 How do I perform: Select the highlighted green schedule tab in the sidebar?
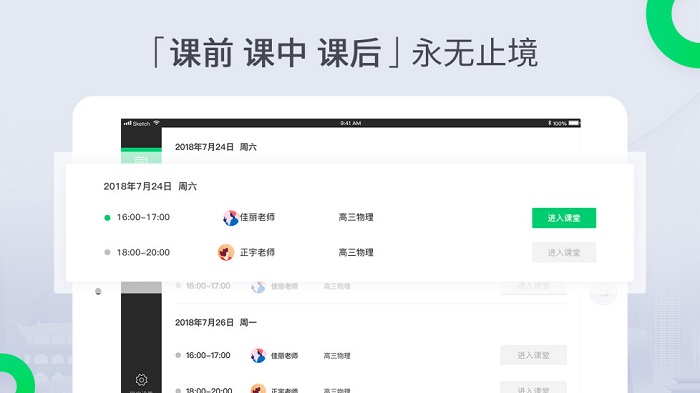click(x=141, y=156)
